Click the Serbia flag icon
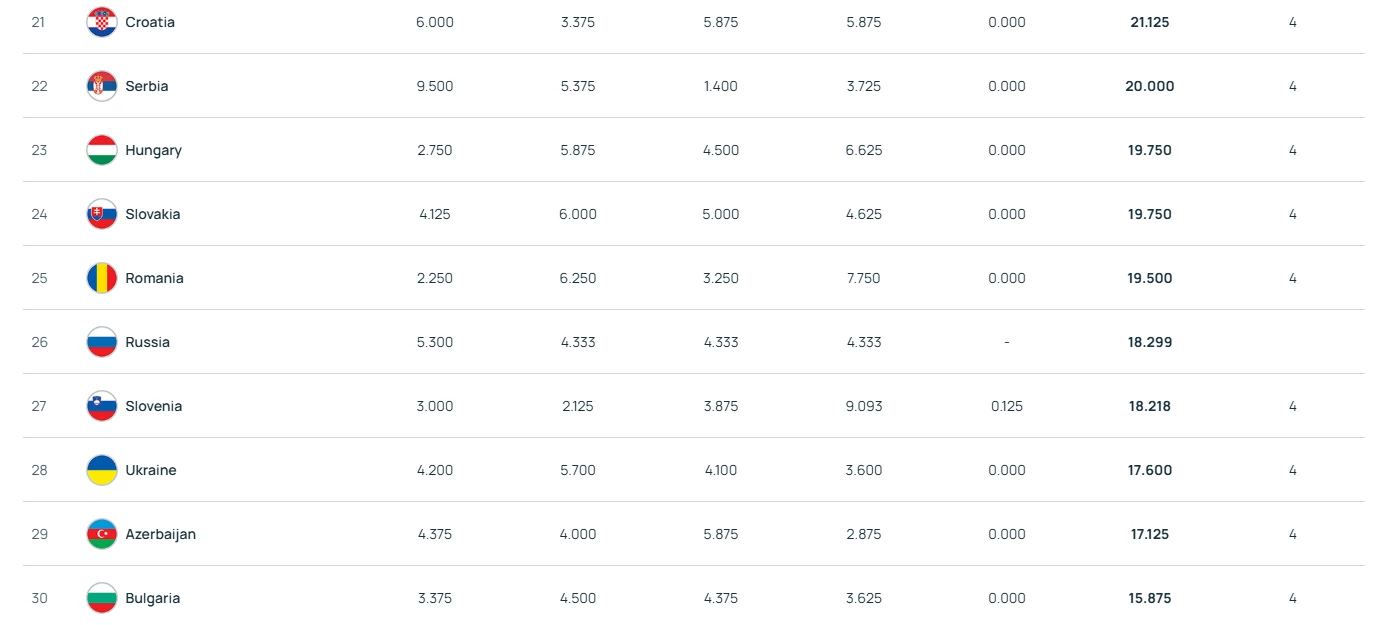 pyautogui.click(x=102, y=86)
